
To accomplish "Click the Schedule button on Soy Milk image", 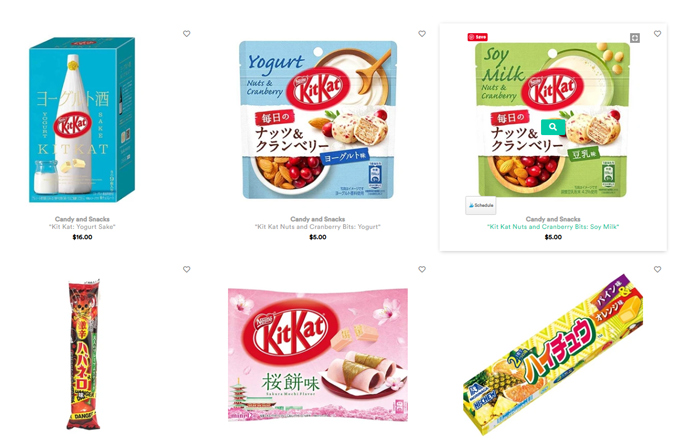I will pos(481,205).
